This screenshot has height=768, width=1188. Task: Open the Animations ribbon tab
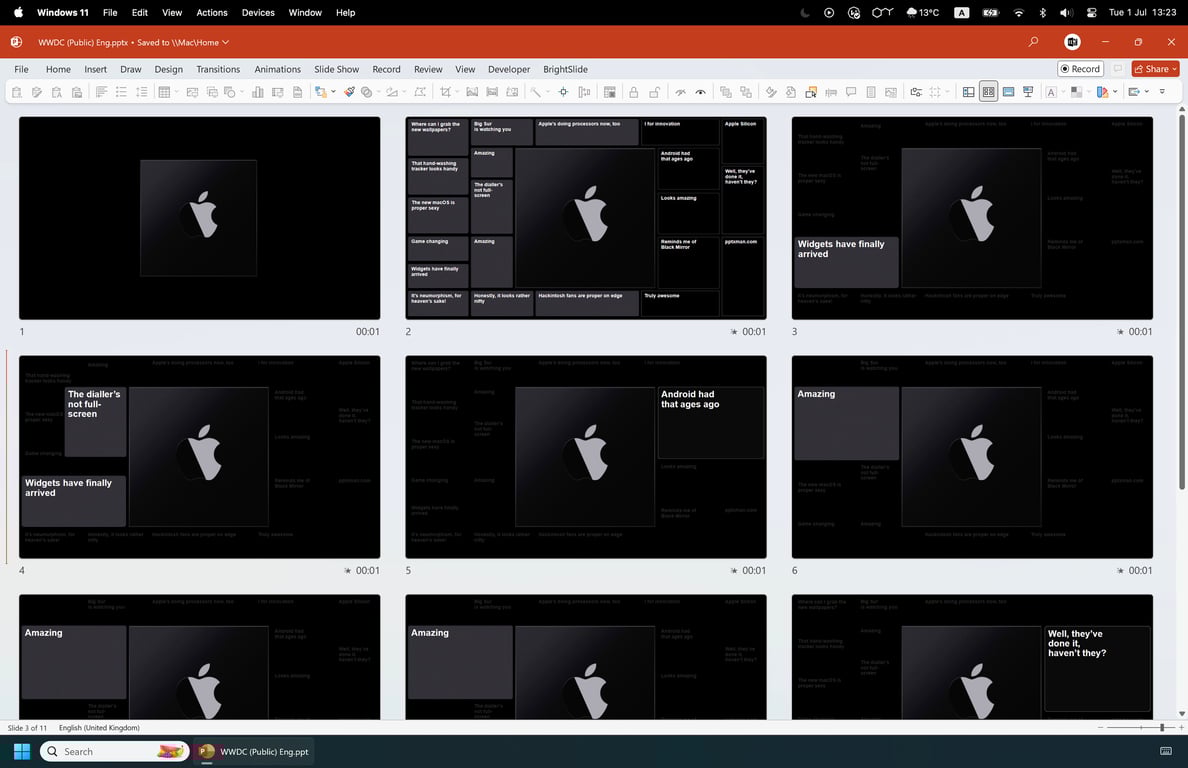277,69
